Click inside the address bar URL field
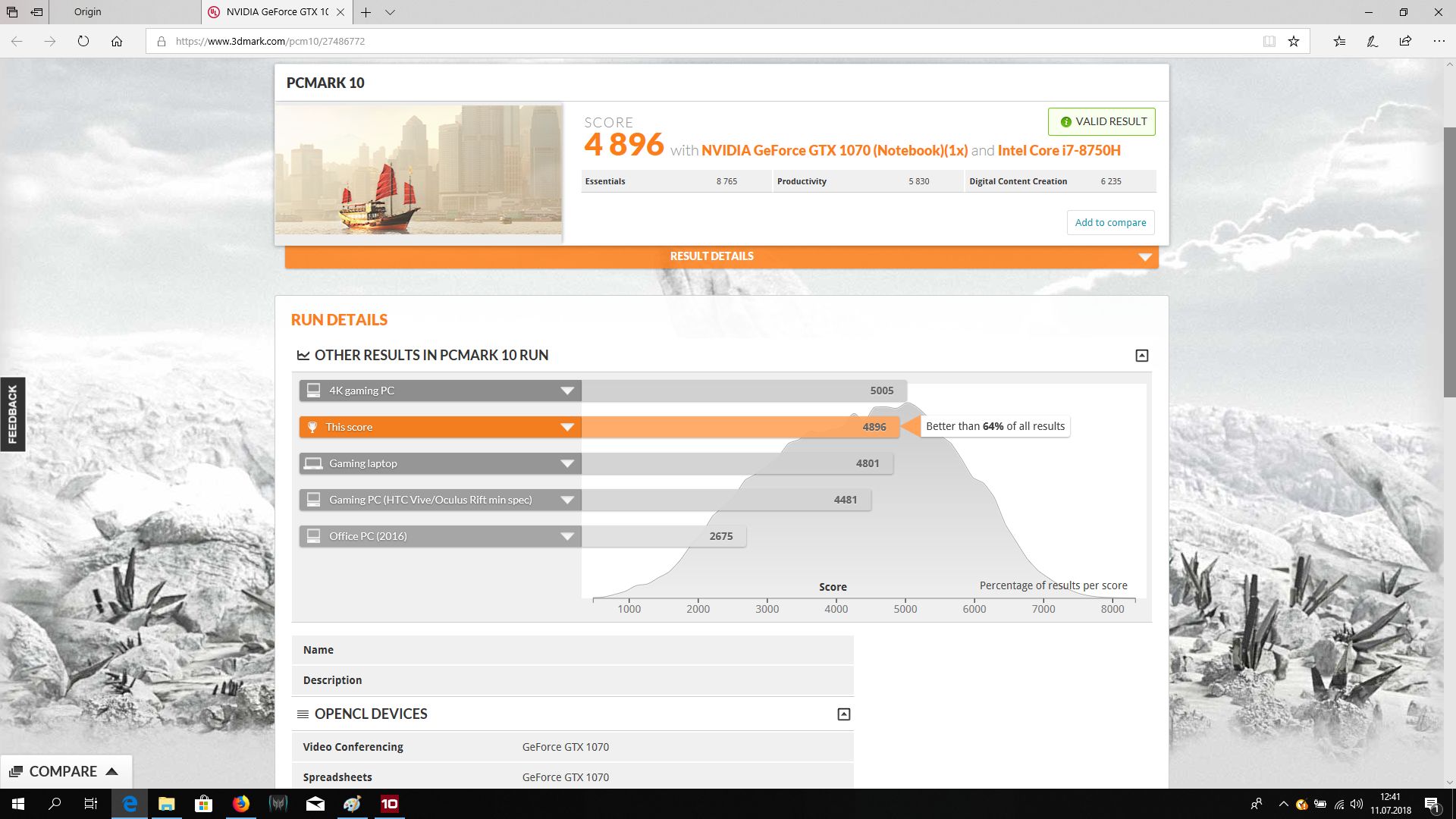This screenshot has height=819, width=1456. click(x=341, y=42)
